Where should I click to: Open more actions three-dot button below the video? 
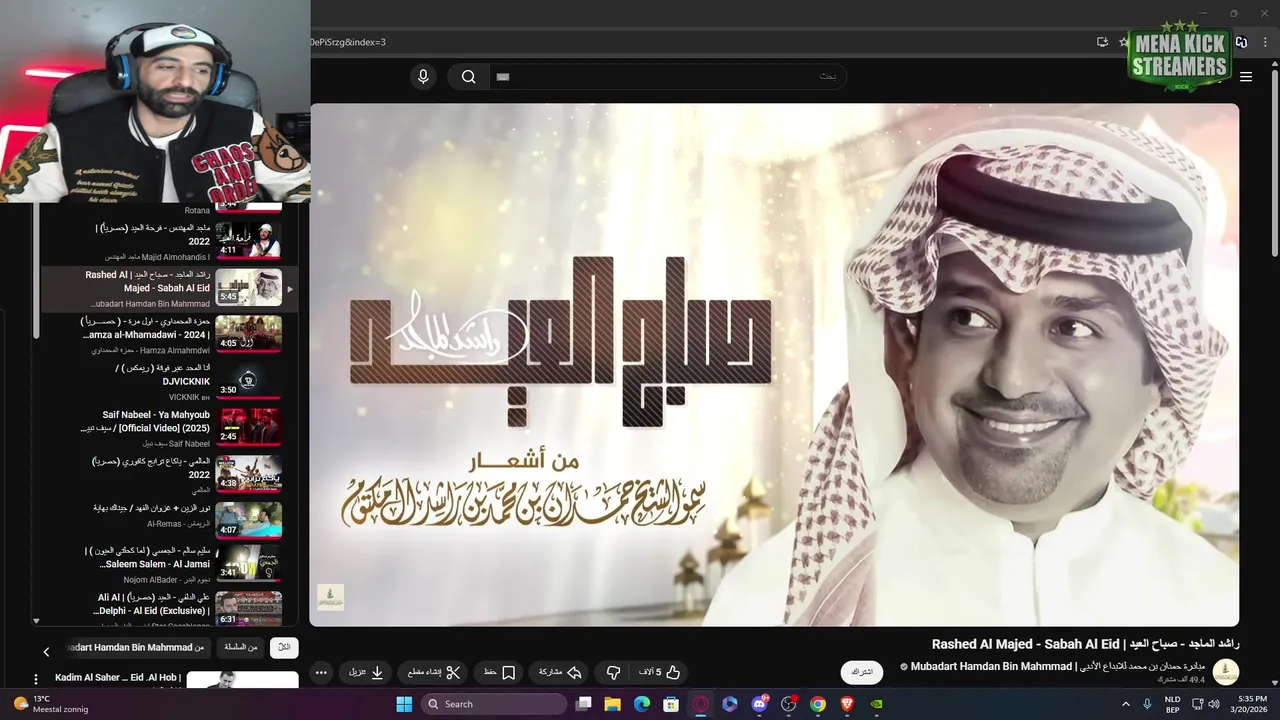321,673
